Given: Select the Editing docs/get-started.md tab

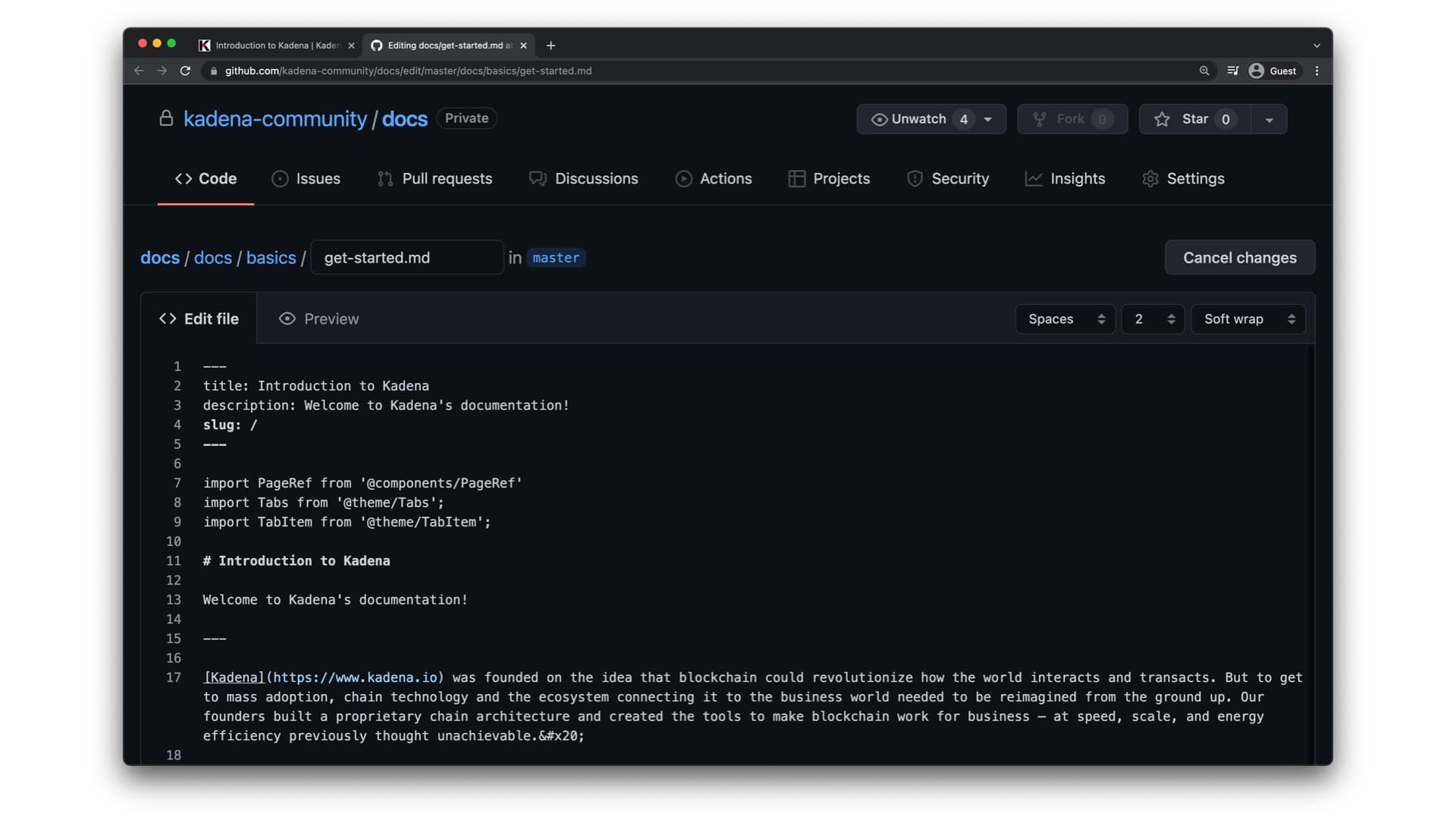Looking at the screenshot, I should (x=449, y=45).
